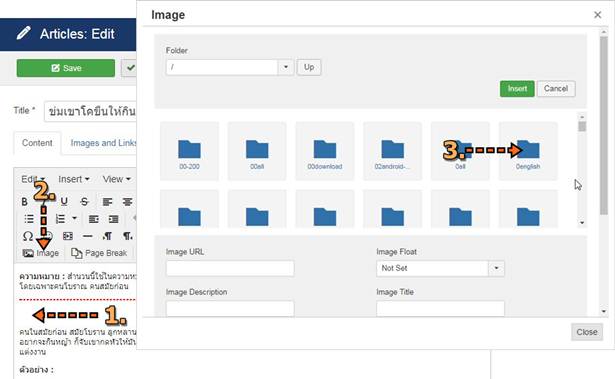Click the Page Break button
Screen dimensions: 615x379
click(99, 253)
